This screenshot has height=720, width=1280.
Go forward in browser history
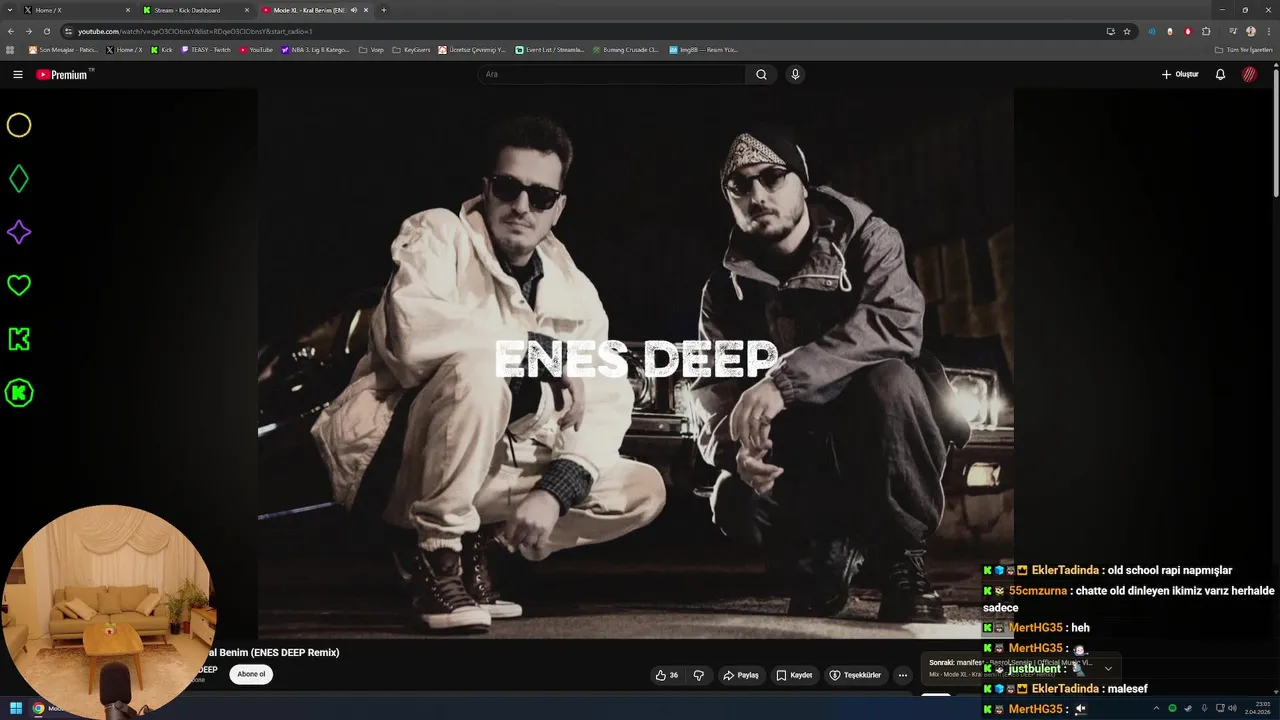point(28,31)
